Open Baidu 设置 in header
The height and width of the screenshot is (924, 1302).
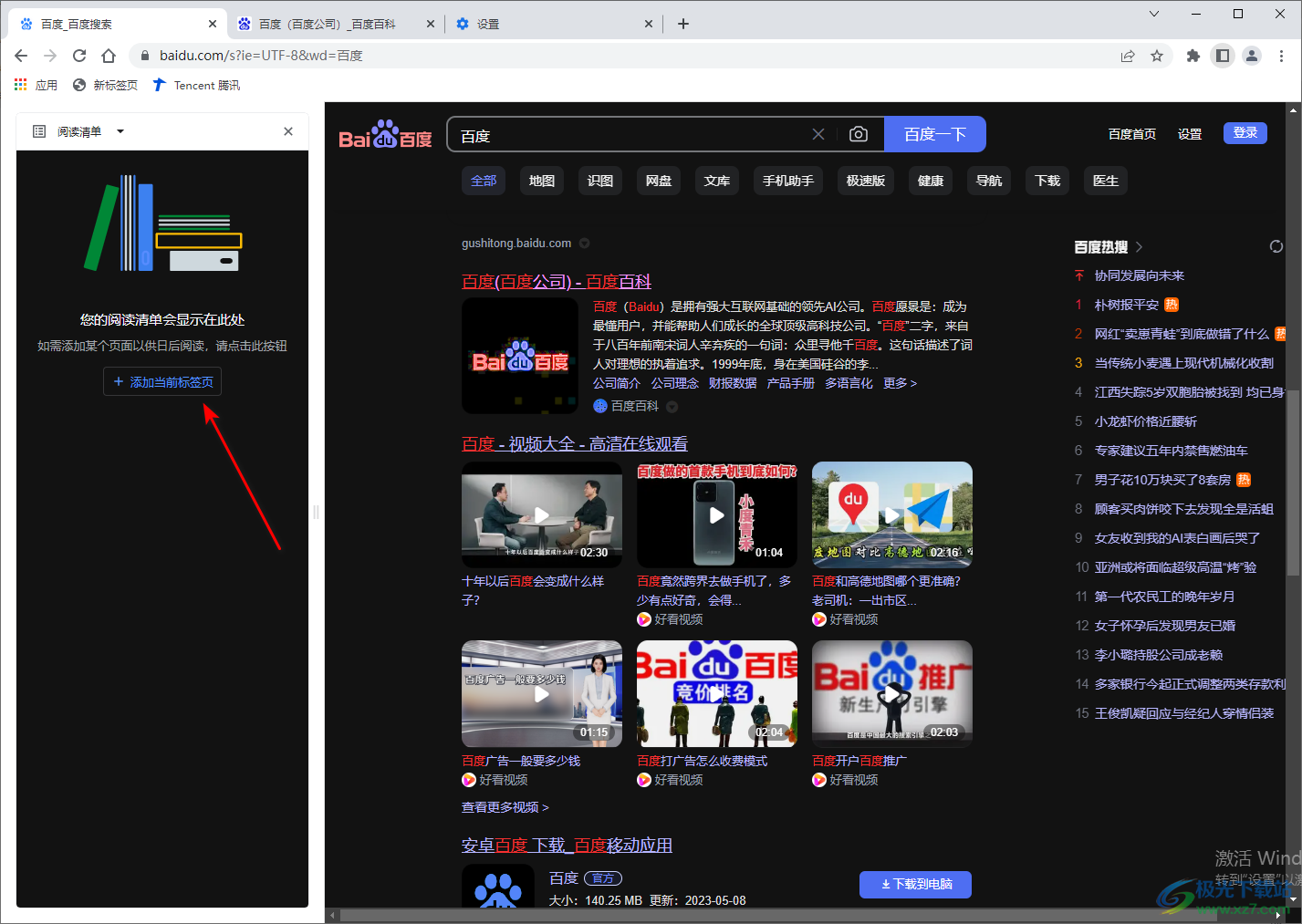1190,134
